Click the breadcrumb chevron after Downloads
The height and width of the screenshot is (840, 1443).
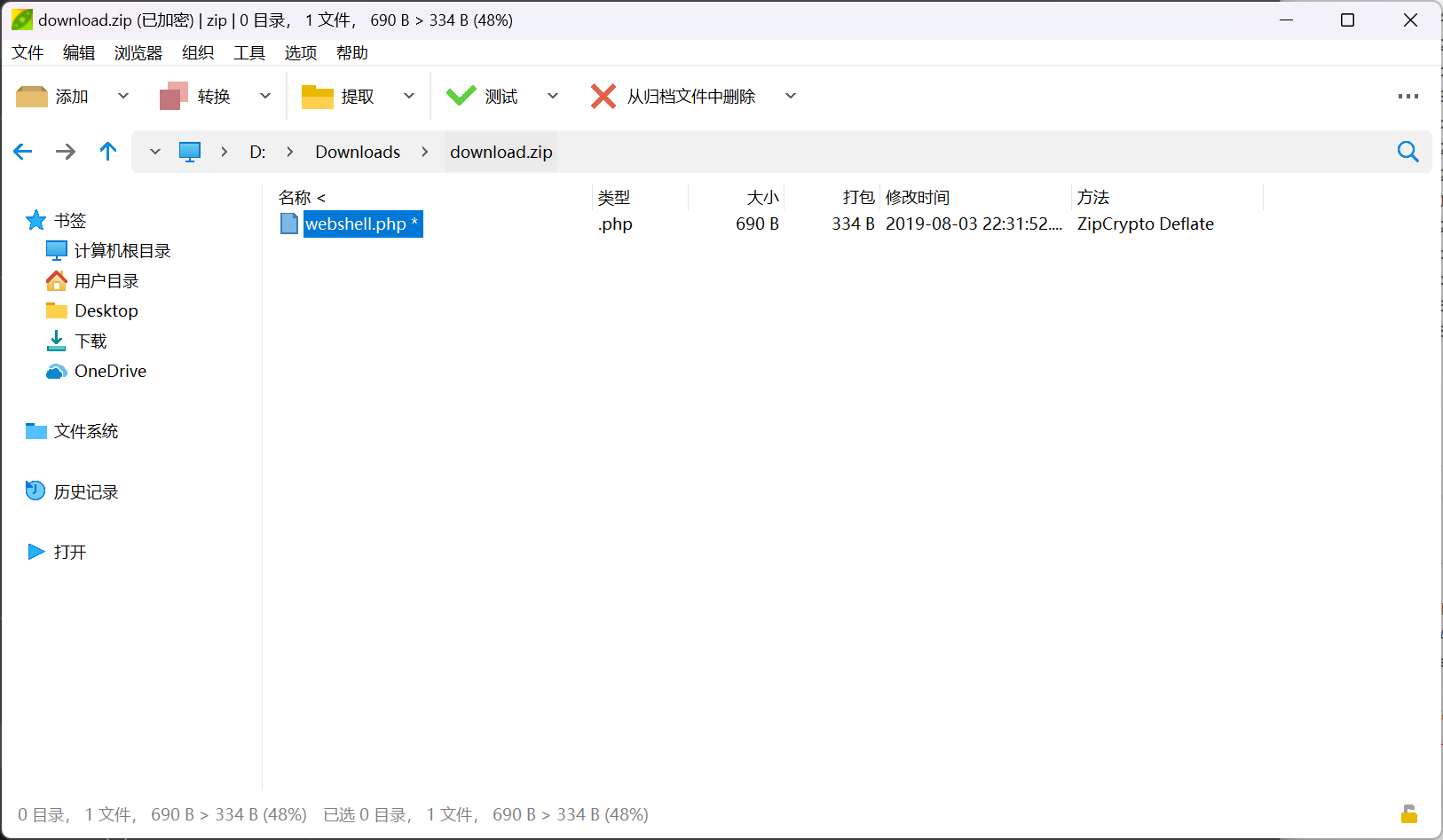[x=425, y=152]
